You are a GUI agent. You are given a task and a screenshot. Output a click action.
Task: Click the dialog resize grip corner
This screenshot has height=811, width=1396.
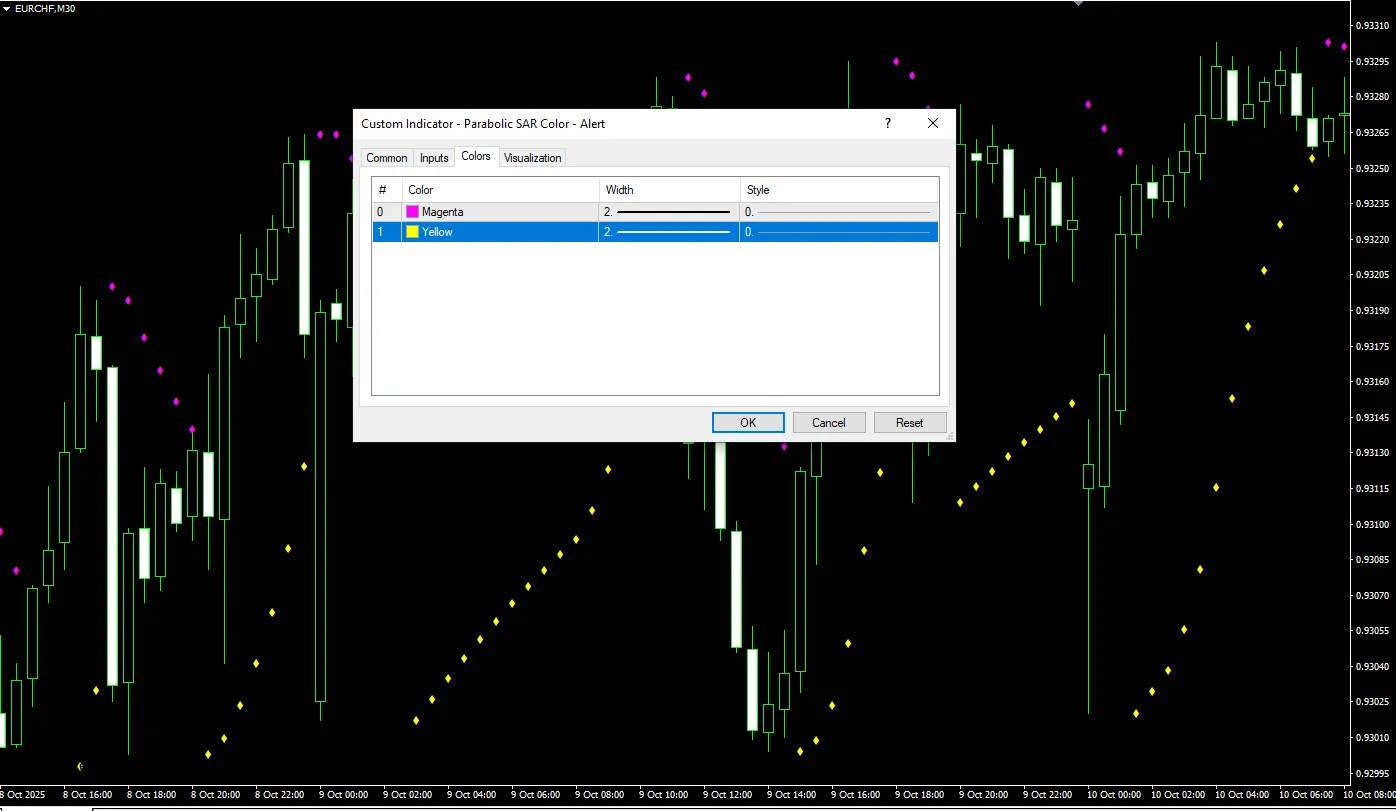(949, 436)
